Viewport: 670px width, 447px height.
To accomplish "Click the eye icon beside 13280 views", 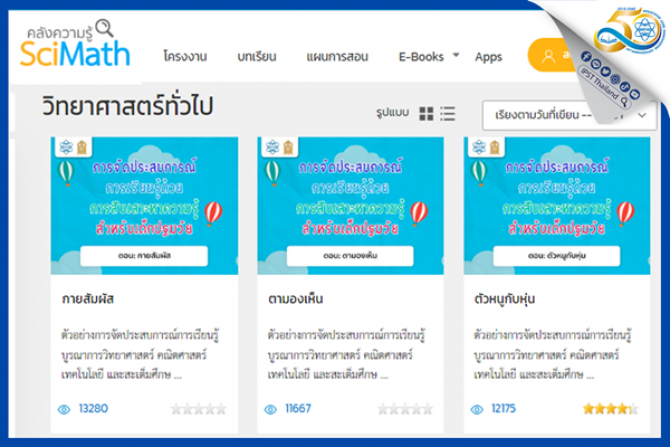I will [x=64, y=409].
